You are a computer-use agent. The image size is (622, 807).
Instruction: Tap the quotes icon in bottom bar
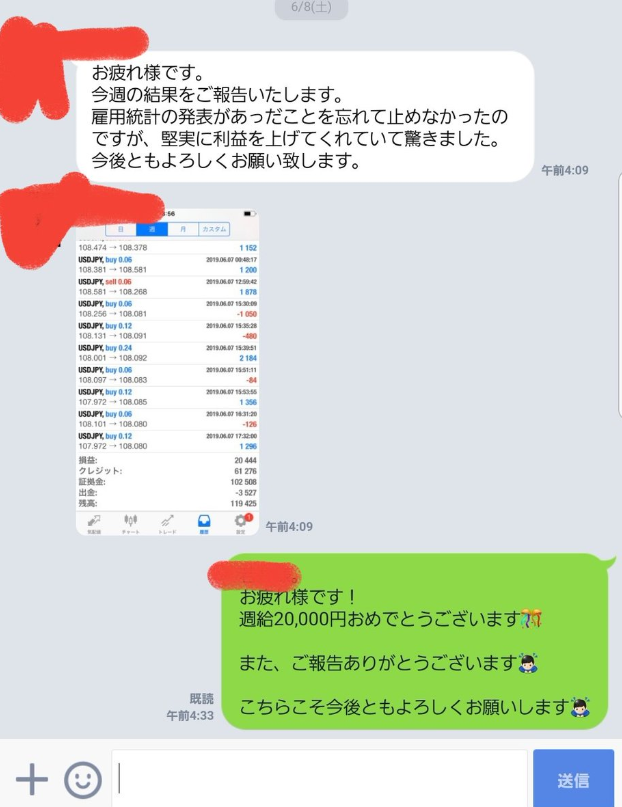point(94,523)
